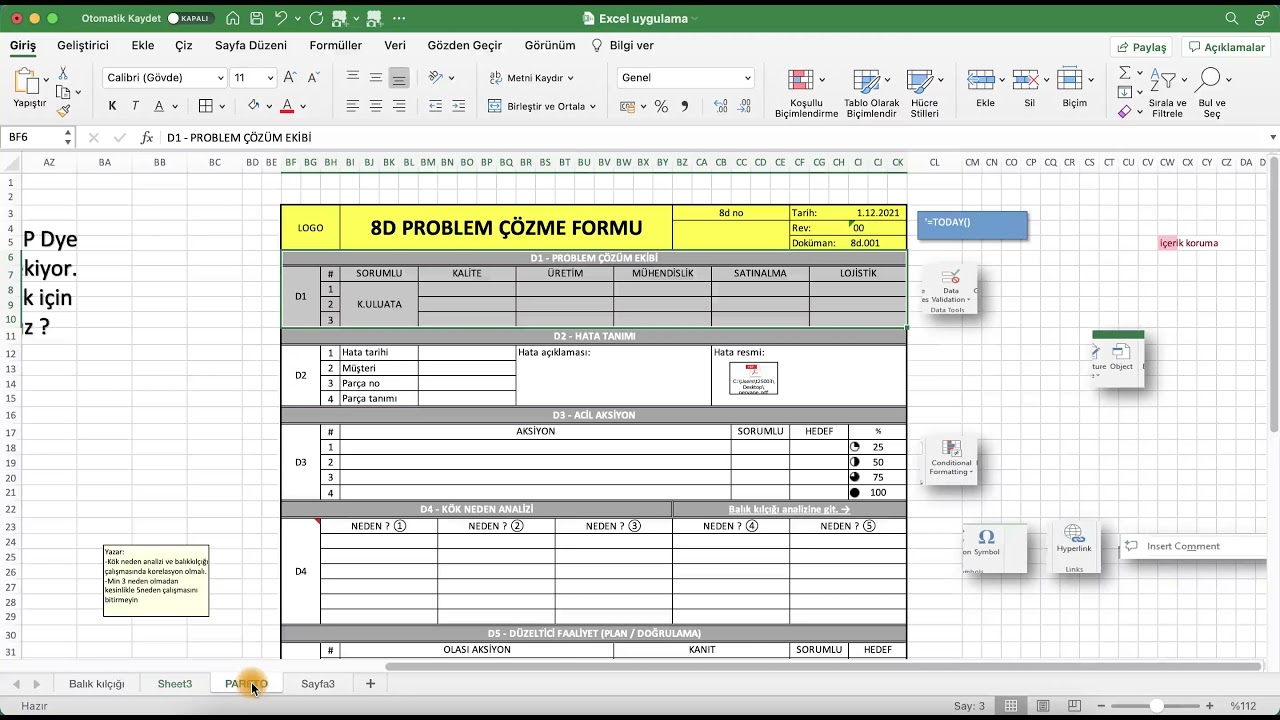Viewport: 1280px width, 720px height.
Task: Toggle Bold formatting K button
Action: [112, 106]
